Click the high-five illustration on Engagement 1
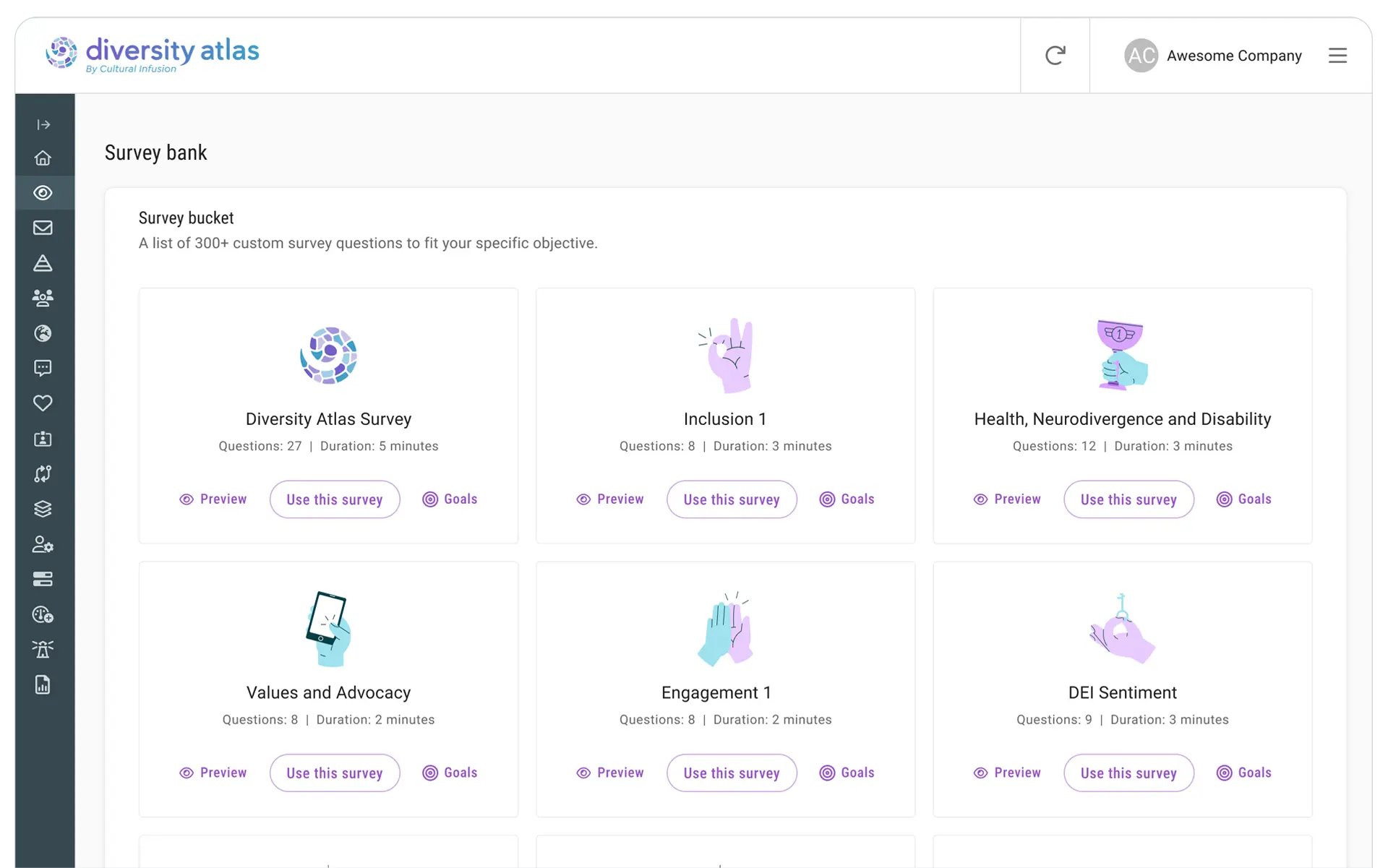1388x868 pixels. click(x=726, y=629)
